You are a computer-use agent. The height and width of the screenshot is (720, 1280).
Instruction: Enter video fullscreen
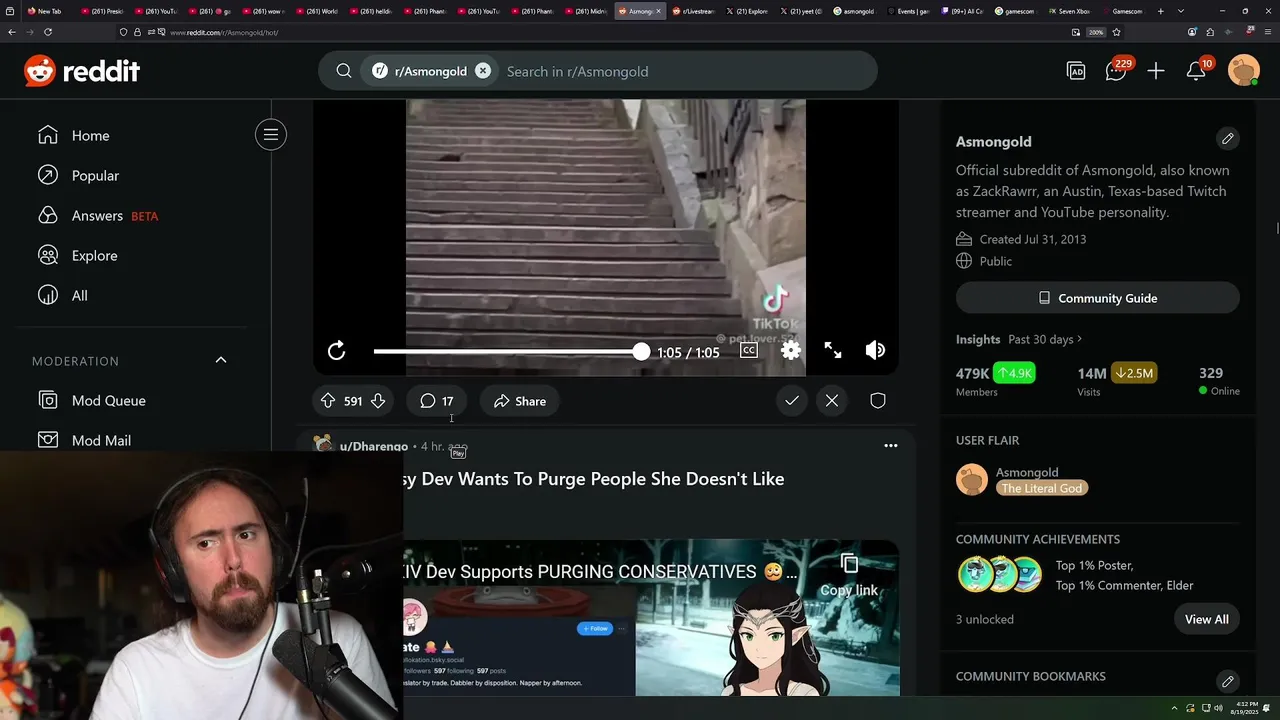(833, 350)
